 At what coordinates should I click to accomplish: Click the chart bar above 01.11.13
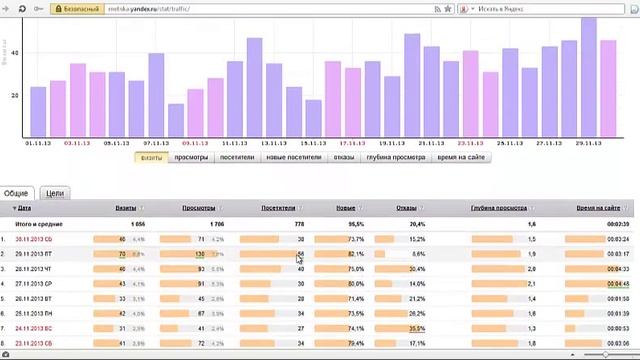[x=38, y=112]
